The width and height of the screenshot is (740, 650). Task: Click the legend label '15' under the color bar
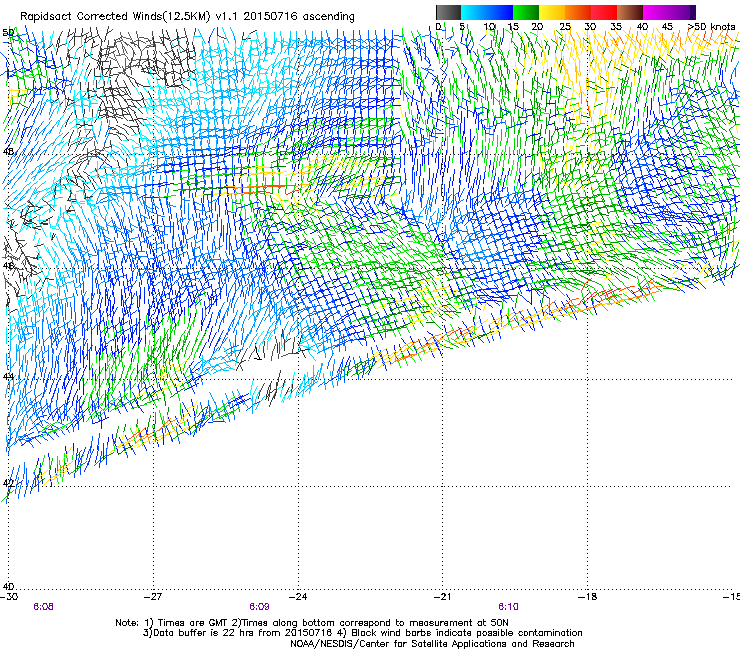coord(513,27)
